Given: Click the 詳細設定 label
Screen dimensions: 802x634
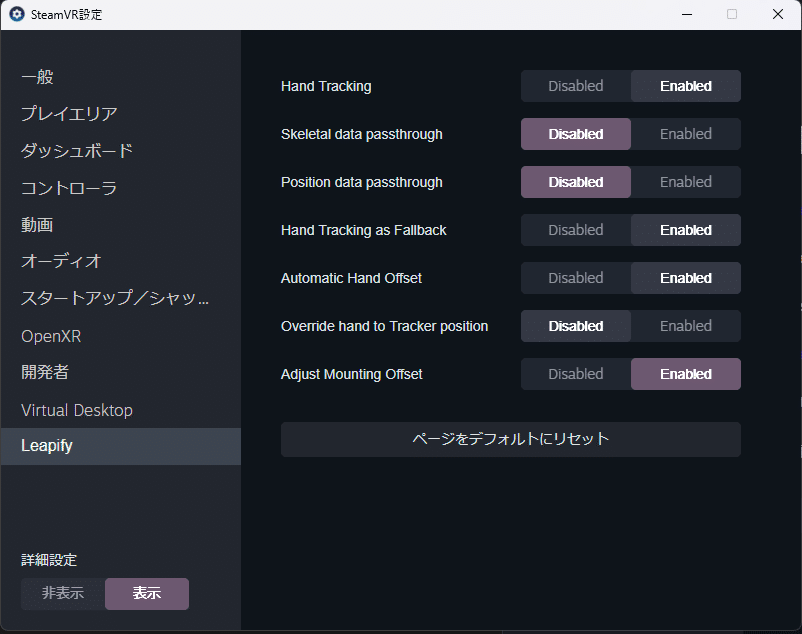Looking at the screenshot, I should click(x=49, y=560).
